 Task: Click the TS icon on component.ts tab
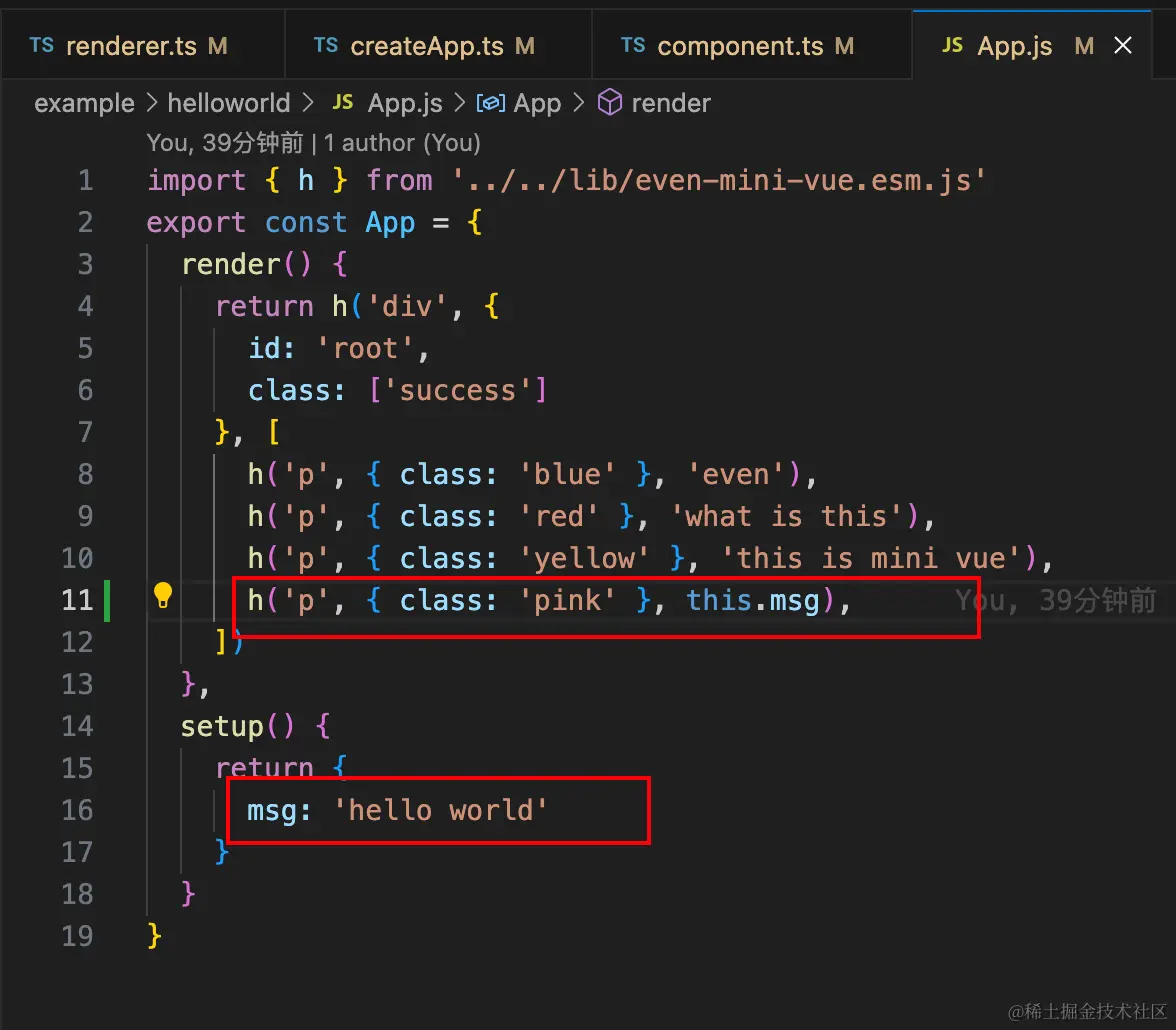633,46
